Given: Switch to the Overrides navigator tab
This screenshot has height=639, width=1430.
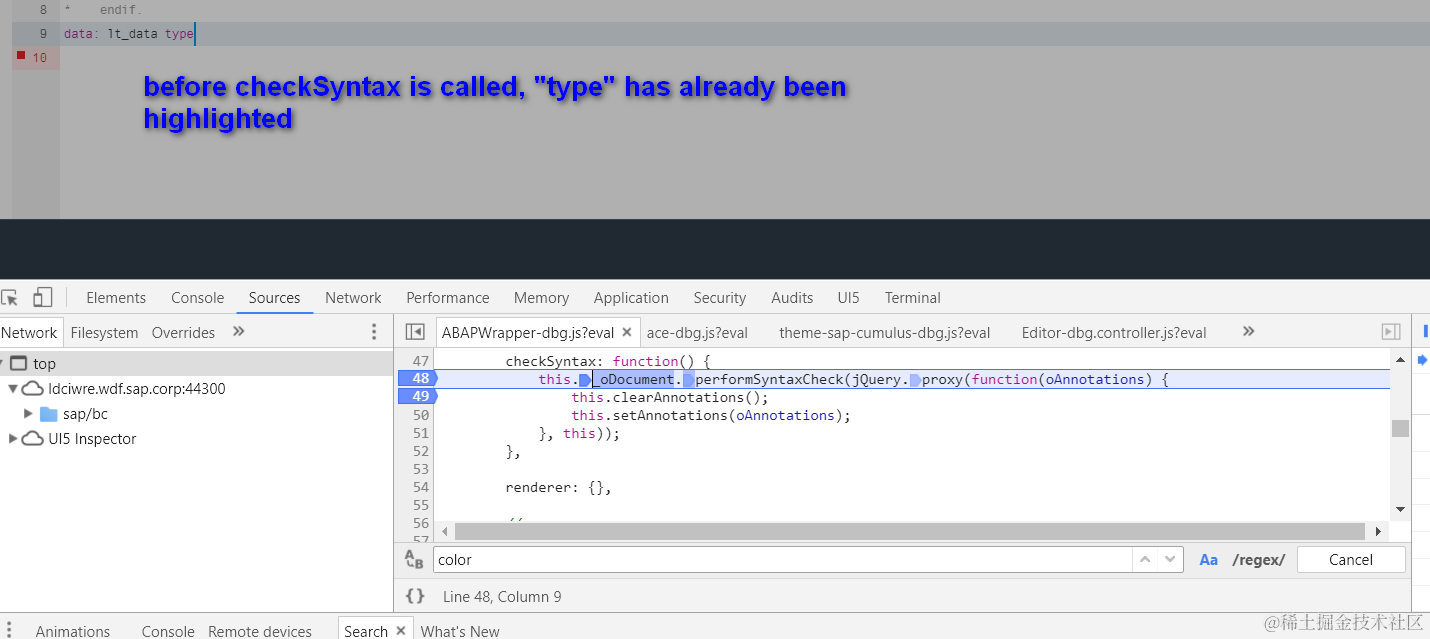Looking at the screenshot, I should point(183,333).
